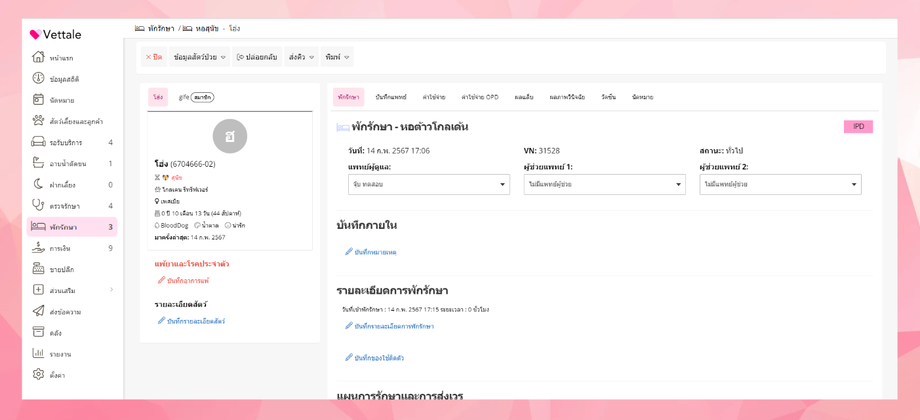The height and width of the screenshot is (420, 920).
Task: Select the พักรักษา tab in the main panel
Action: coord(349,97)
